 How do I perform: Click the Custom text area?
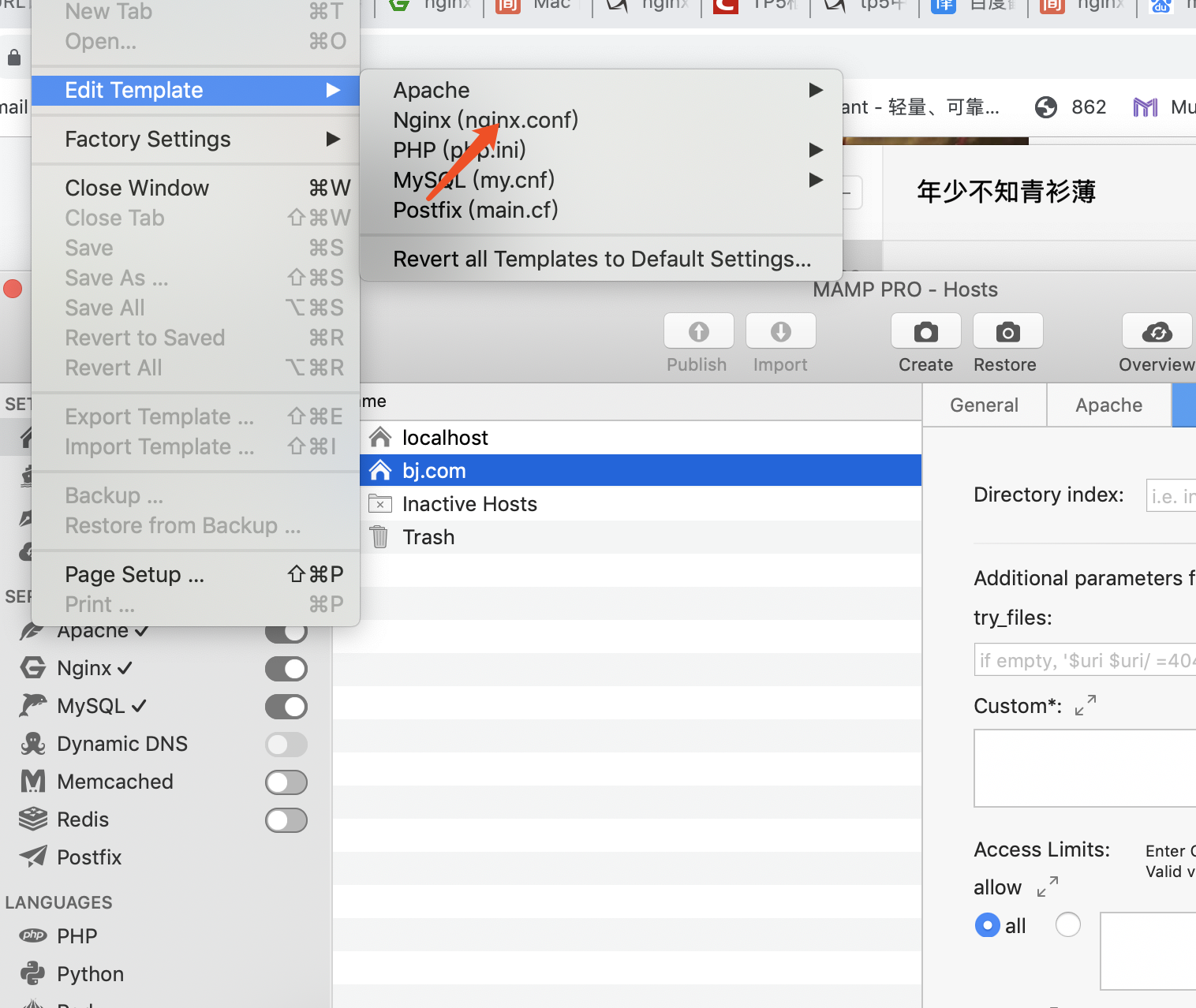pos(1085,768)
